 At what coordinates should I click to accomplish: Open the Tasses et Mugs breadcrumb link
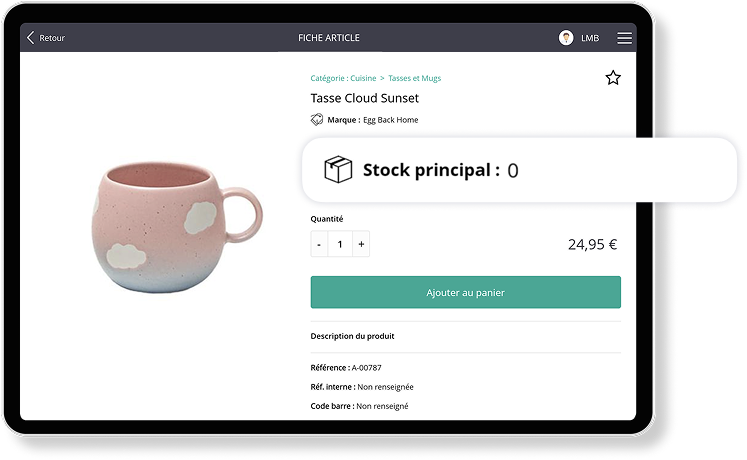(x=414, y=78)
